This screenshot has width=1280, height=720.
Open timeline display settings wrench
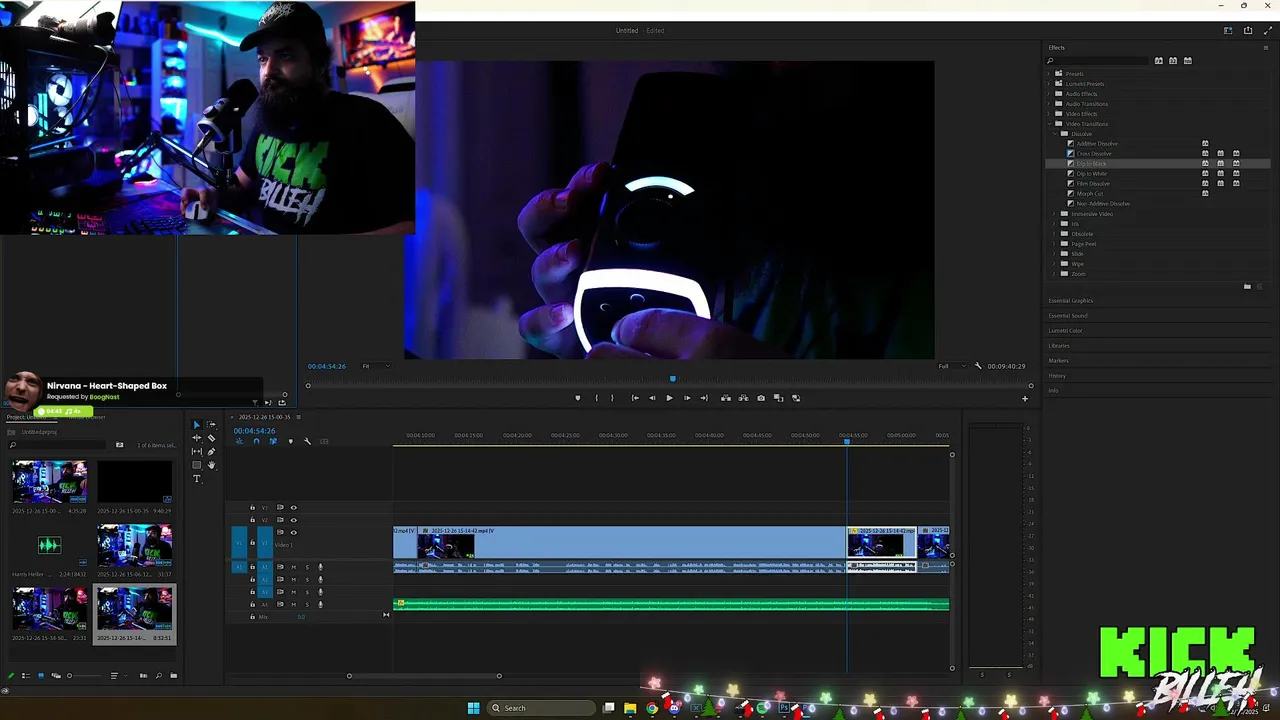point(307,441)
